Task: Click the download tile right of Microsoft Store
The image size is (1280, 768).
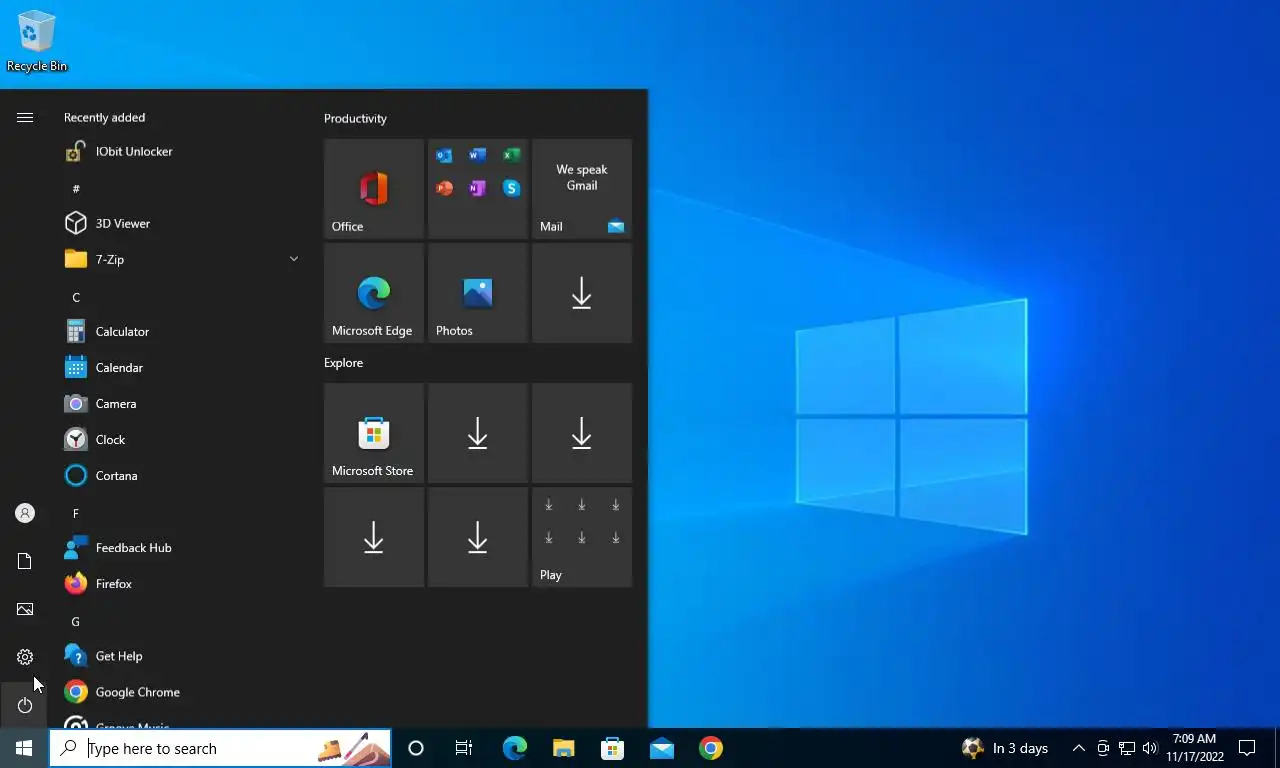Action: [x=478, y=433]
